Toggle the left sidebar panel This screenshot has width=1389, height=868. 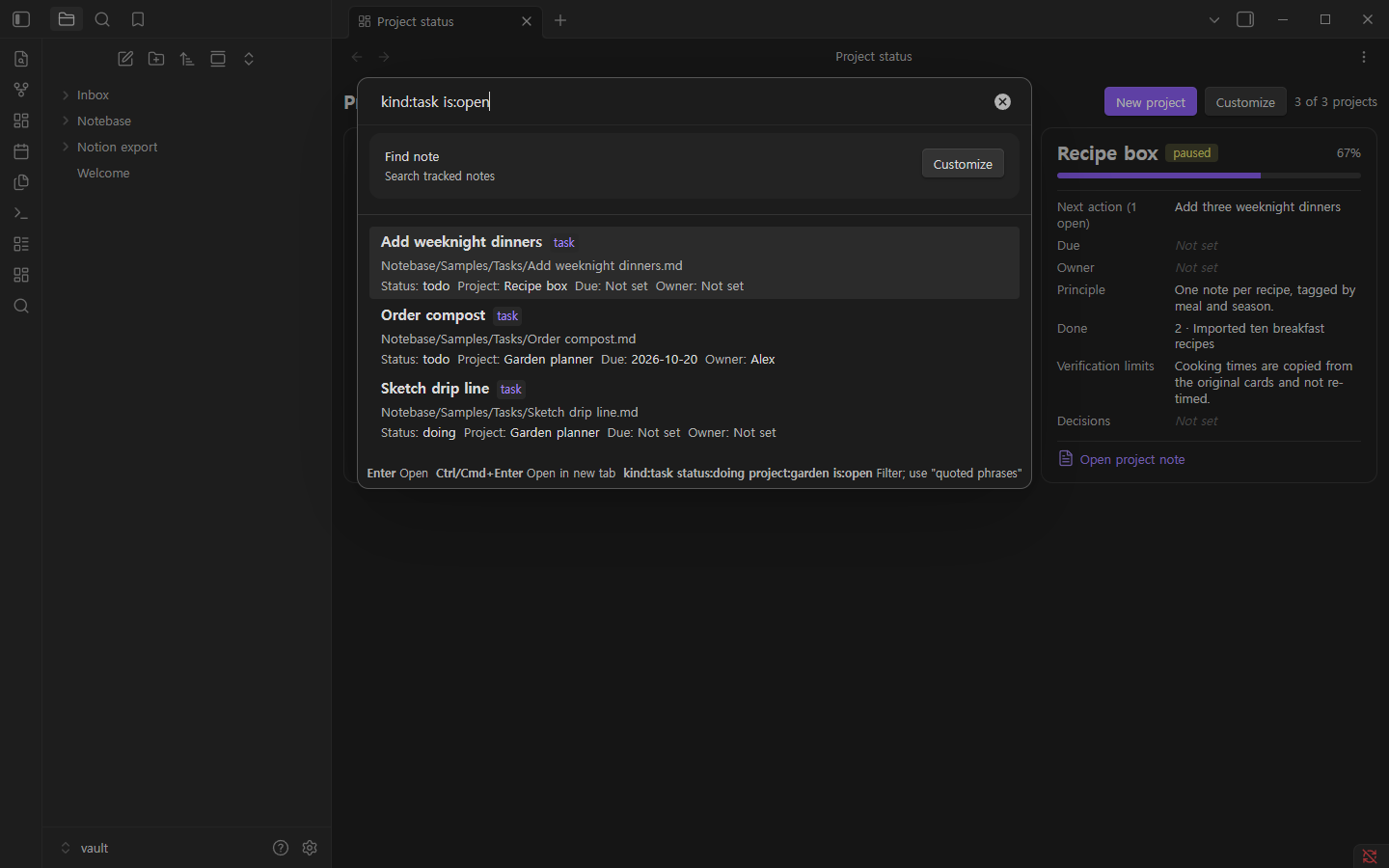[21, 19]
